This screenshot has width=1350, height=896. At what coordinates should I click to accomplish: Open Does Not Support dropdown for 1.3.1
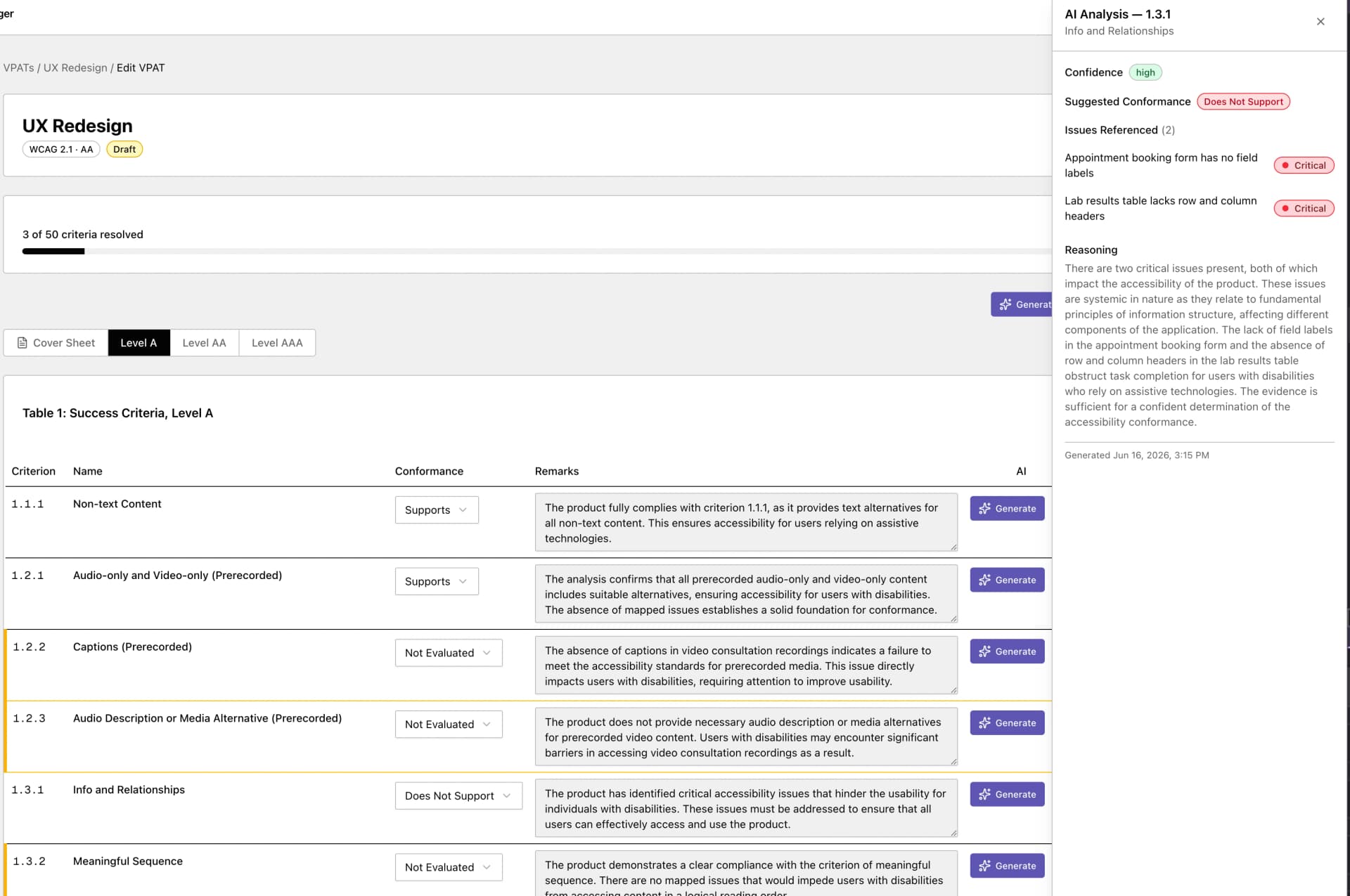[x=458, y=796]
